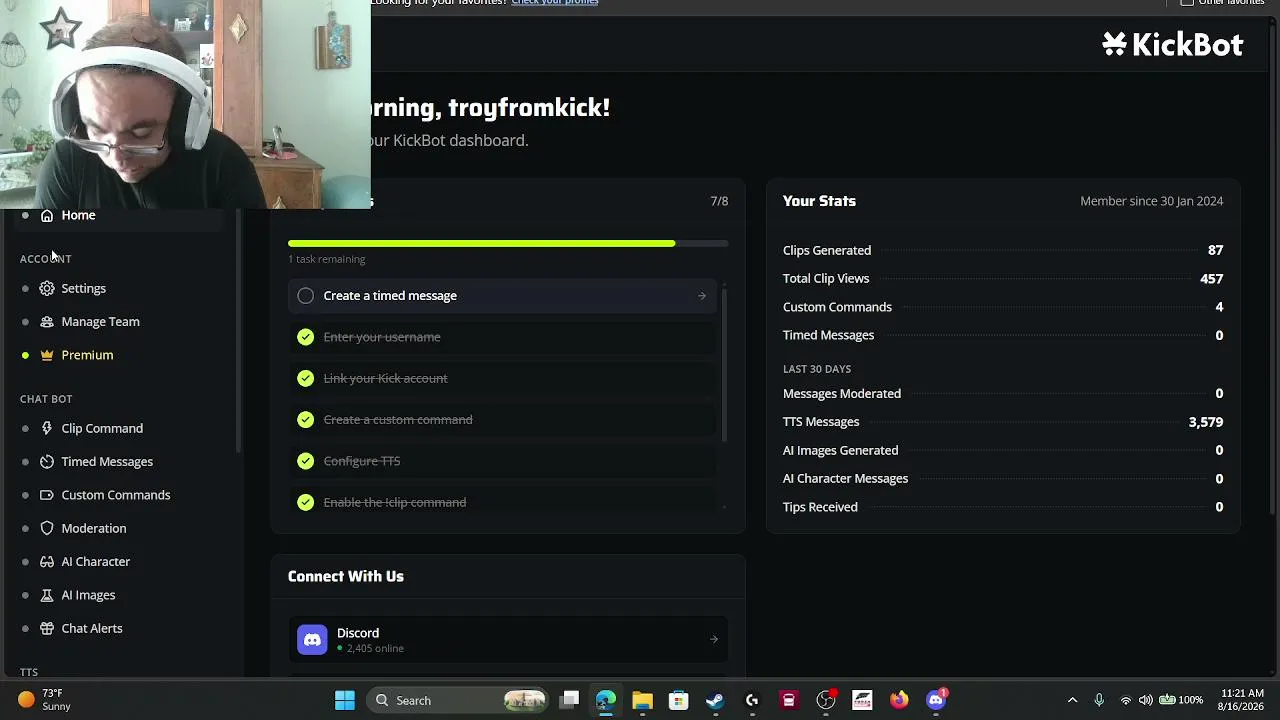Screen dimensions: 1280x720
Task: Click the "457" Total Clip Views value
Action: tap(1212, 278)
